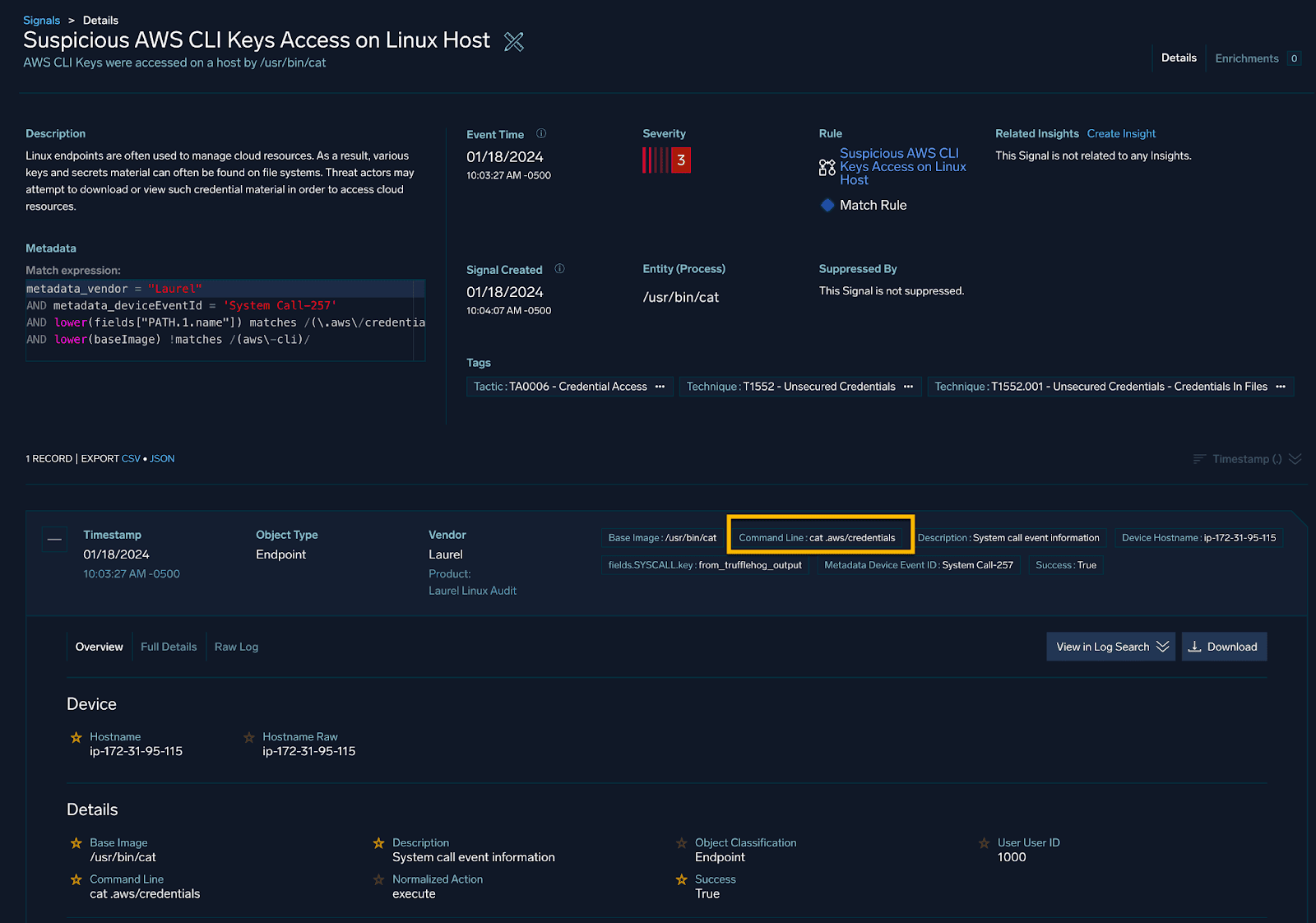Image resolution: width=1316 pixels, height=923 pixels.
Task: Expand the View in Log Search dropdown
Action: (1162, 647)
